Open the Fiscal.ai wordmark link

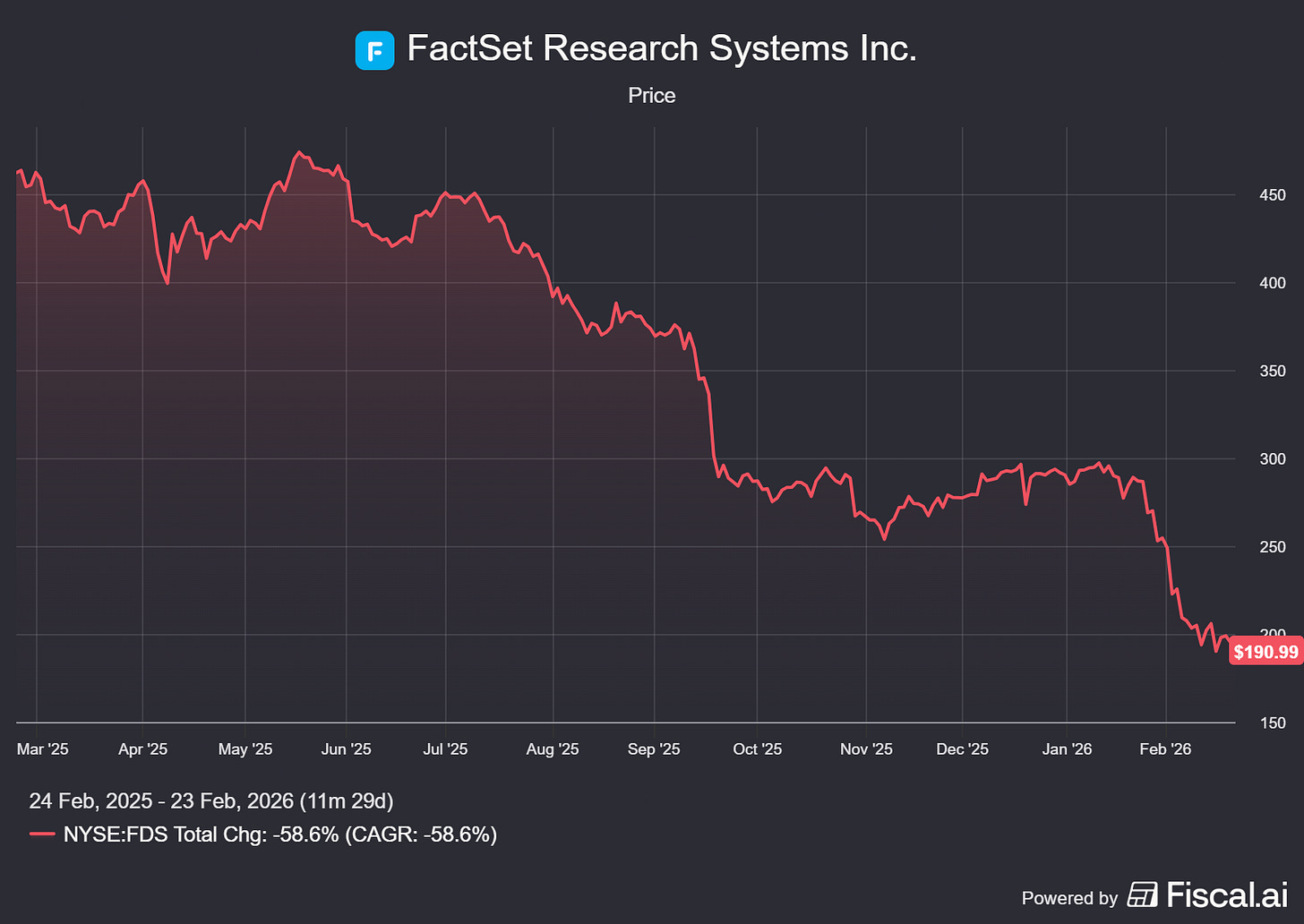point(1227,894)
